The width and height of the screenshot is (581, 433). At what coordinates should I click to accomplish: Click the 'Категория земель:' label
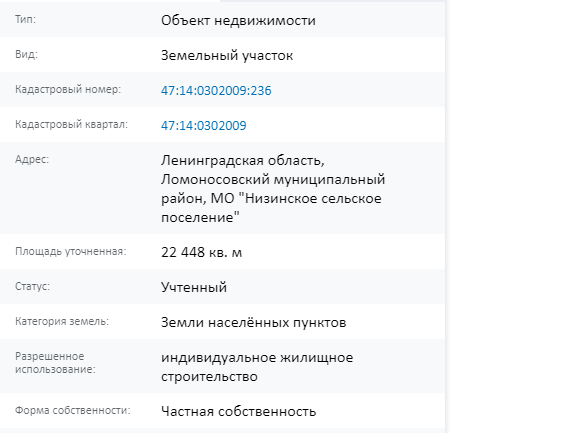point(62,321)
